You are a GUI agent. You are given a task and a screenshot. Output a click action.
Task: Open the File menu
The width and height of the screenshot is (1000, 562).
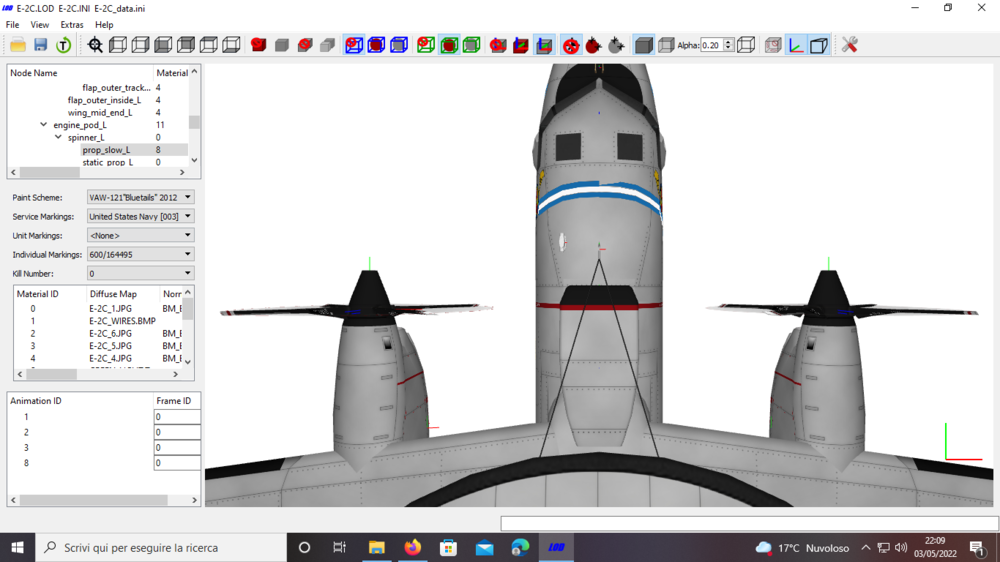[x=12, y=25]
